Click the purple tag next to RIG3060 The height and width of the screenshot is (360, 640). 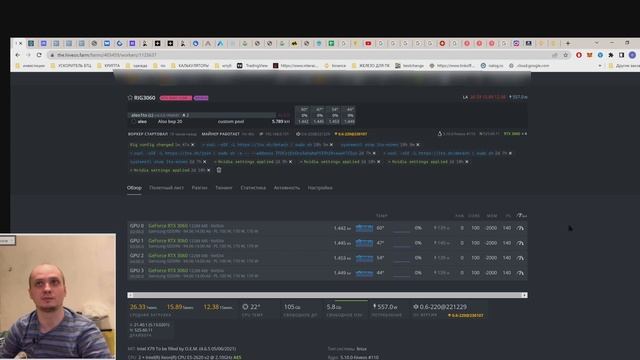(201, 98)
